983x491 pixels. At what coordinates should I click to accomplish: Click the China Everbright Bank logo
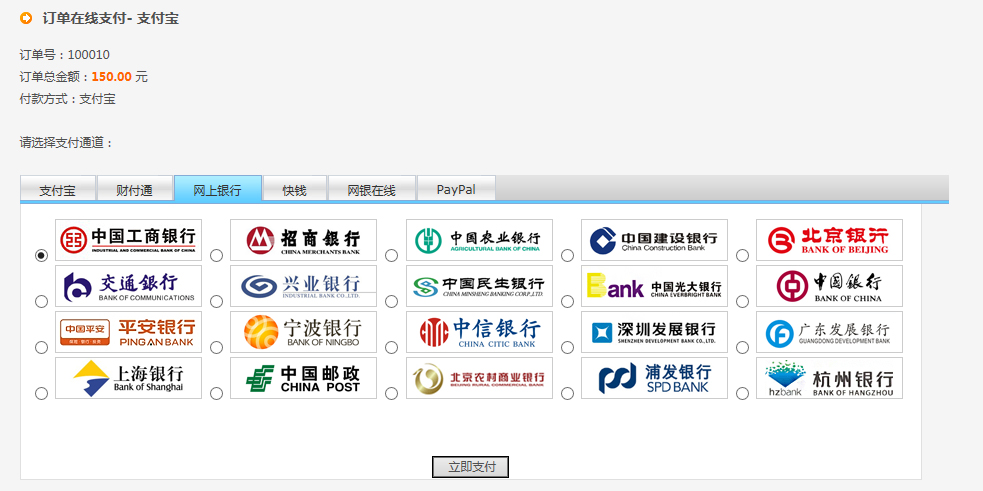point(654,286)
